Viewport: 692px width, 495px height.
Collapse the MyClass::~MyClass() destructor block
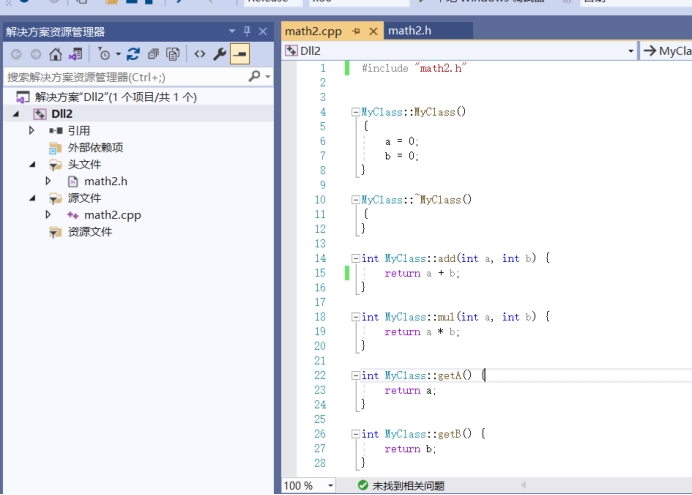click(355, 200)
